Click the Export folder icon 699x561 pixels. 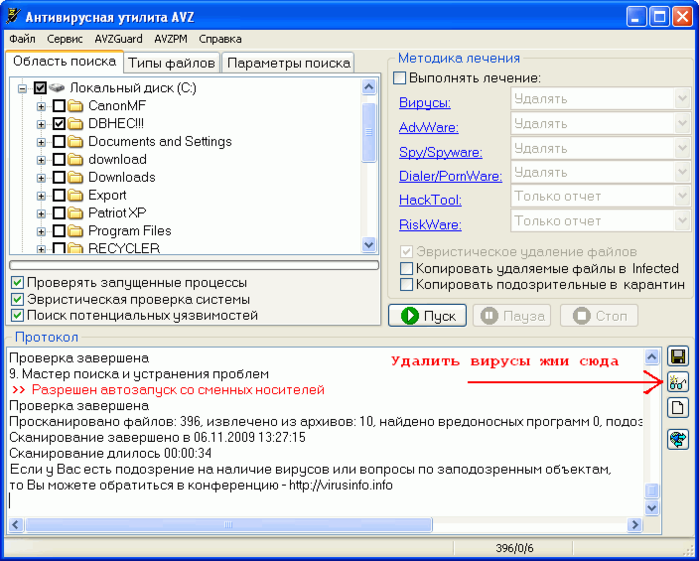[76, 195]
